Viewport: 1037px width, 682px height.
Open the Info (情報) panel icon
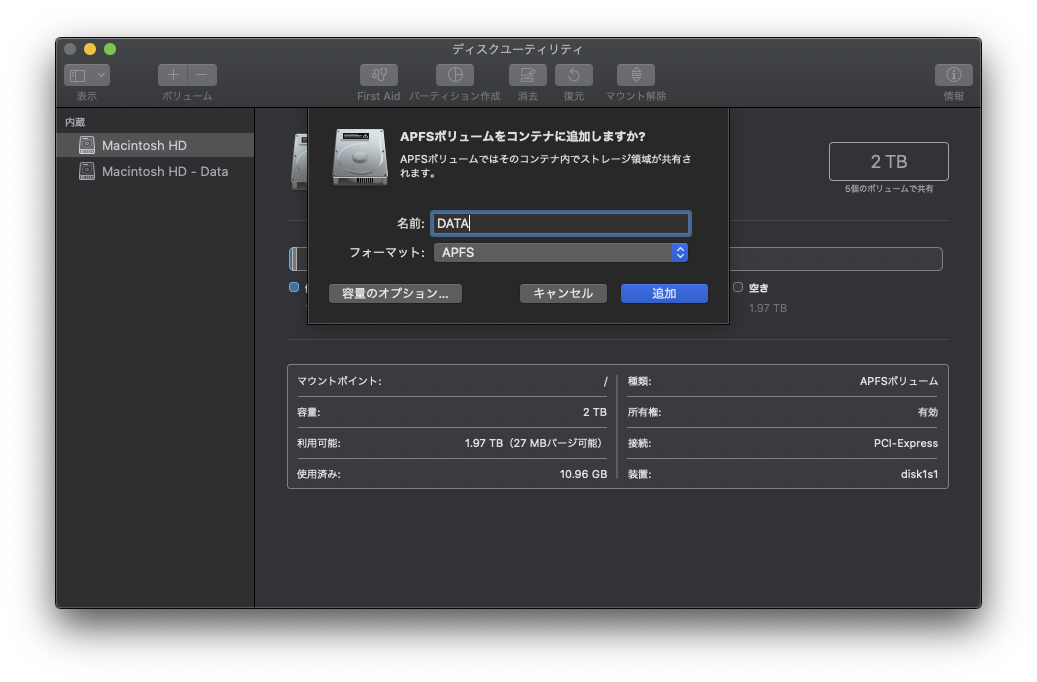pos(954,75)
